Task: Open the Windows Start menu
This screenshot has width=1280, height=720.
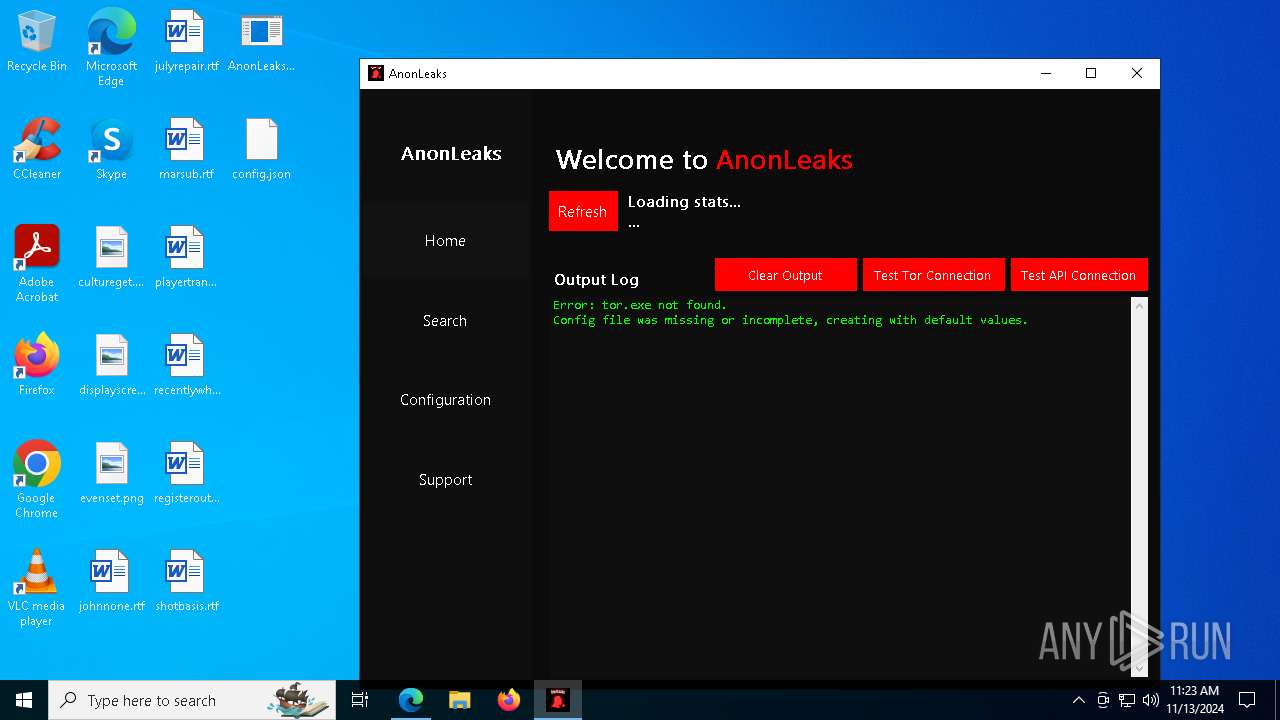Action: pyautogui.click(x=24, y=700)
